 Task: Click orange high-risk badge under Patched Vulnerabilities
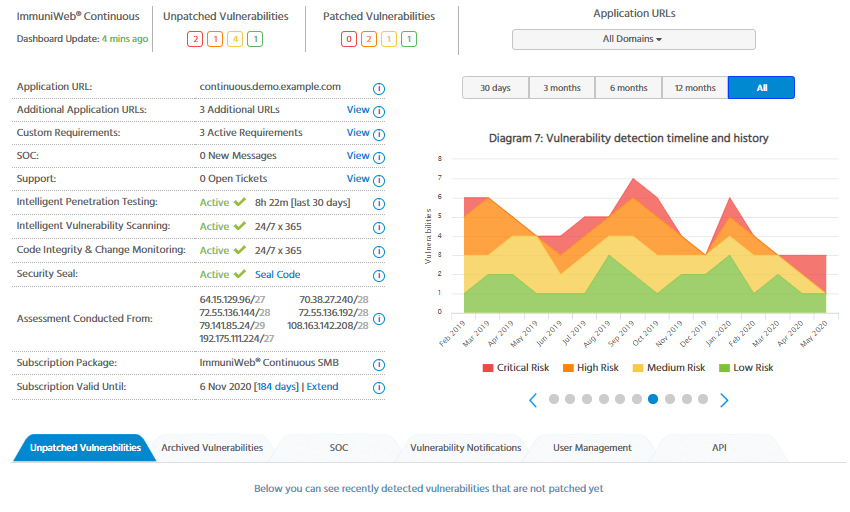coord(369,39)
